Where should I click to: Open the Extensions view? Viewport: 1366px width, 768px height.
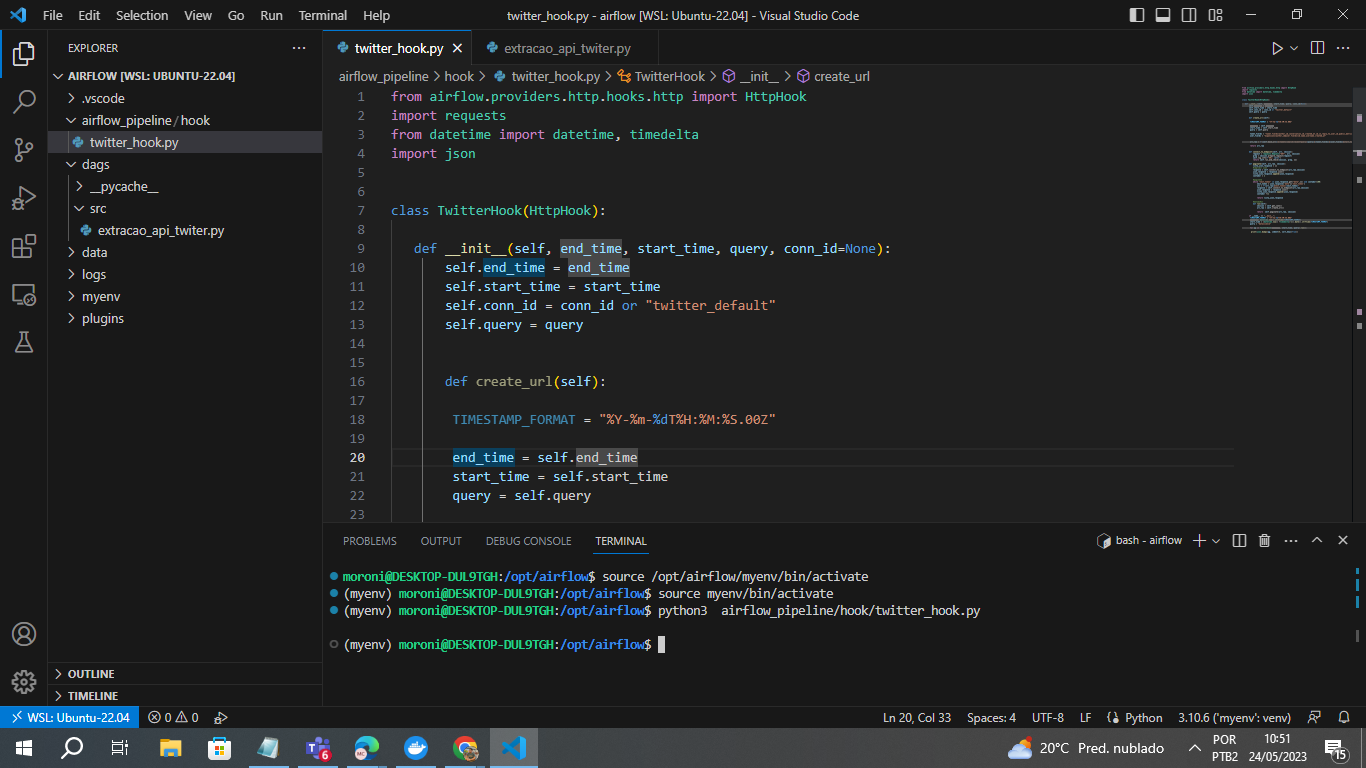[x=24, y=246]
